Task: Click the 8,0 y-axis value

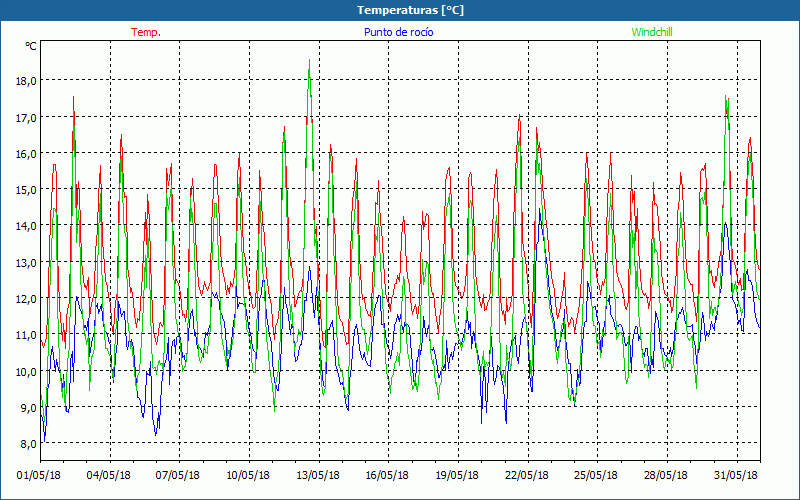Action: pyautogui.click(x=28, y=444)
